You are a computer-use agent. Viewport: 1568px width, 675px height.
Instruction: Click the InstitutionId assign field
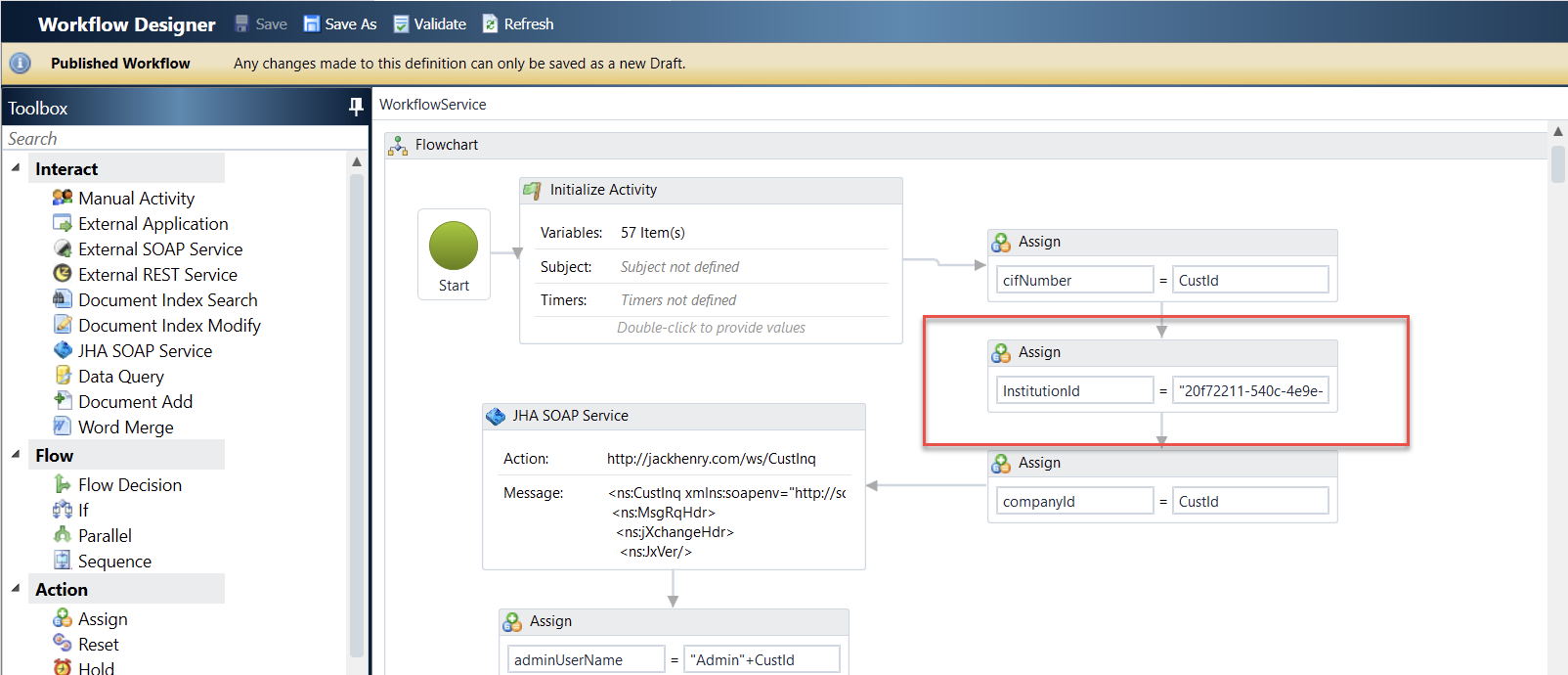(x=1073, y=390)
